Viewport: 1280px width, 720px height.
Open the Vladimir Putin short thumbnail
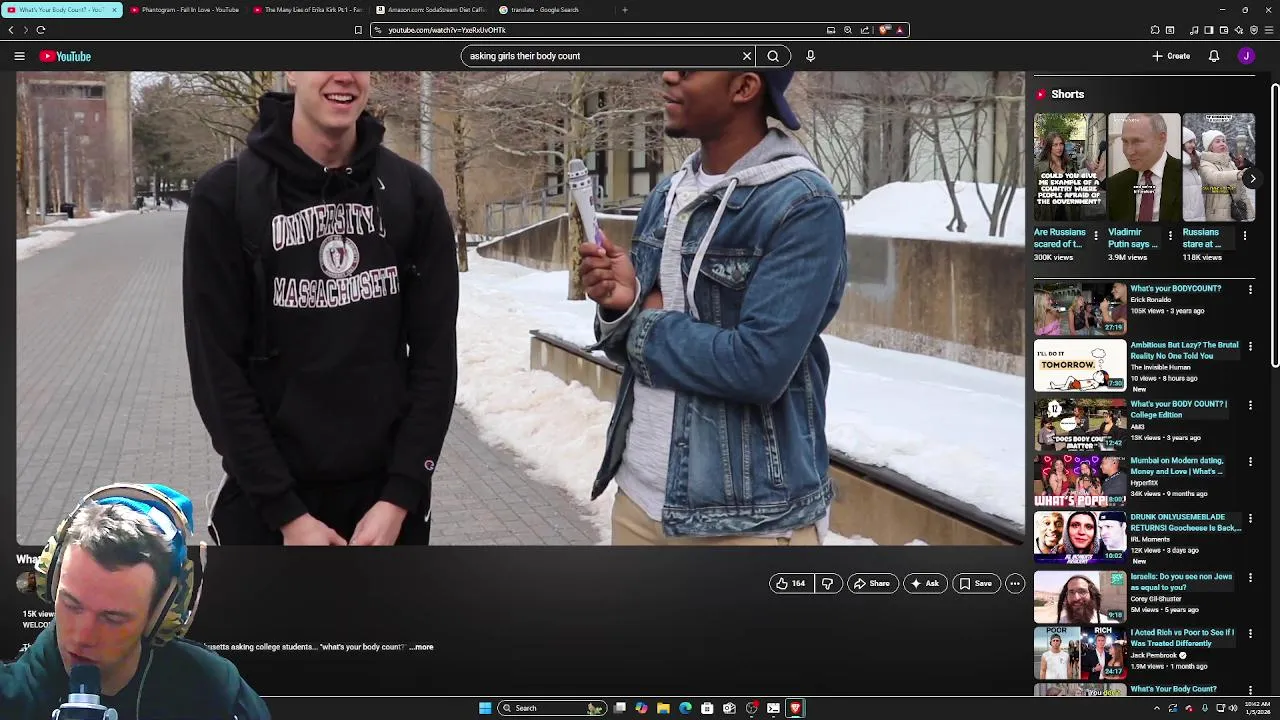(1143, 167)
